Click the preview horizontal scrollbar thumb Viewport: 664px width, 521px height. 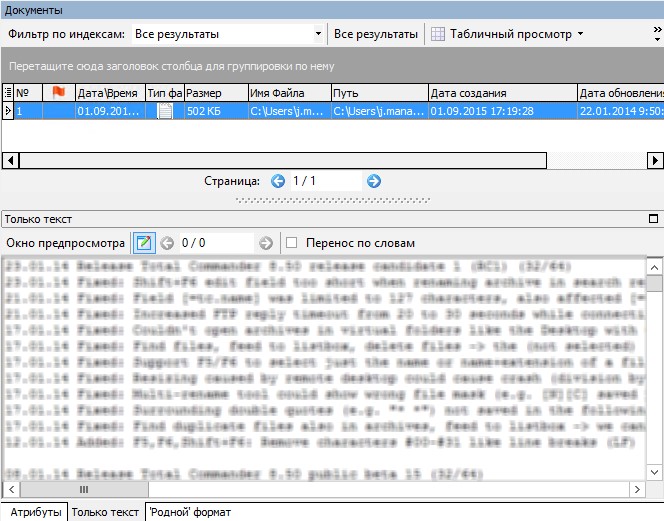[x=84, y=490]
